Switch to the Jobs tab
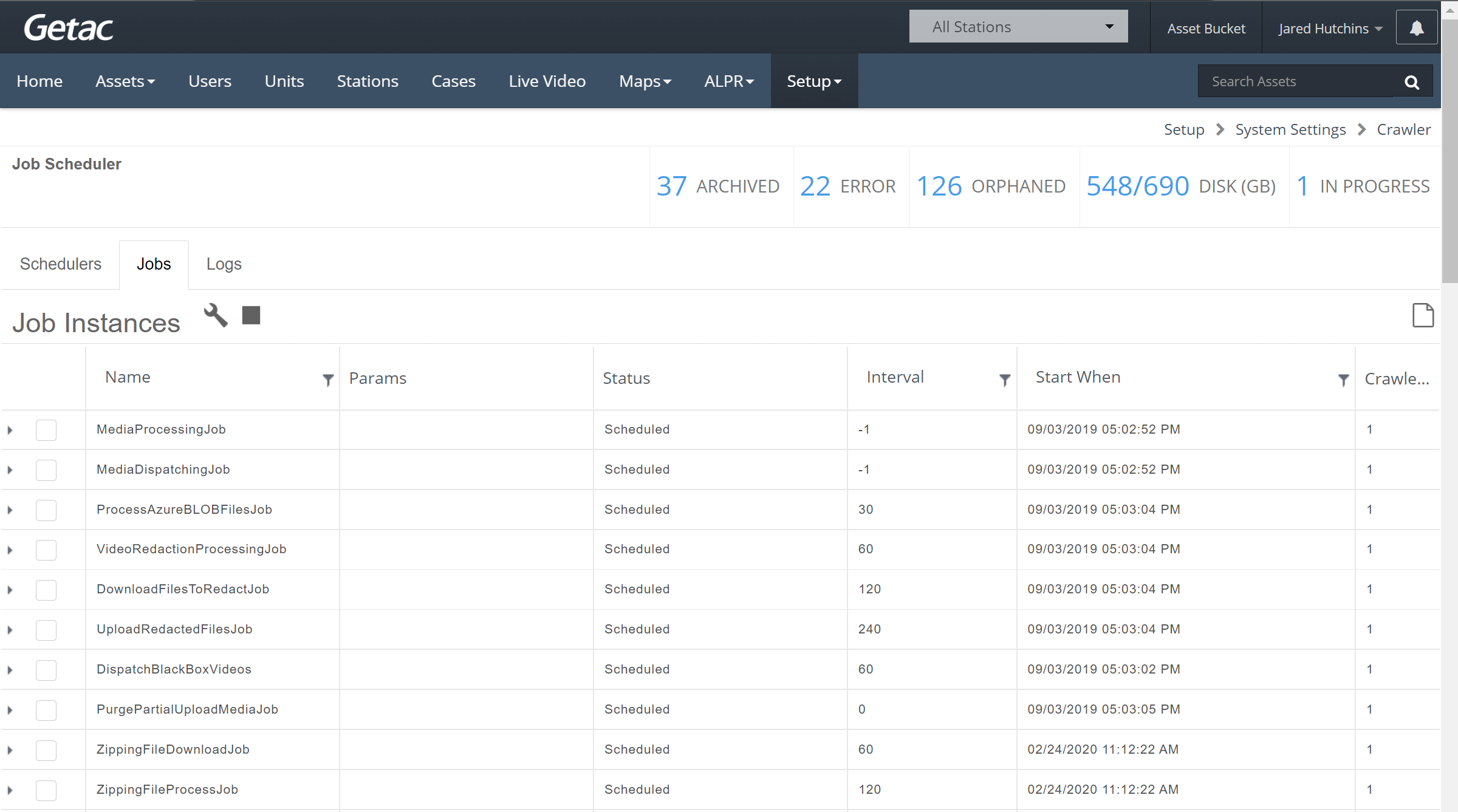The width and height of the screenshot is (1458, 812). (154, 264)
